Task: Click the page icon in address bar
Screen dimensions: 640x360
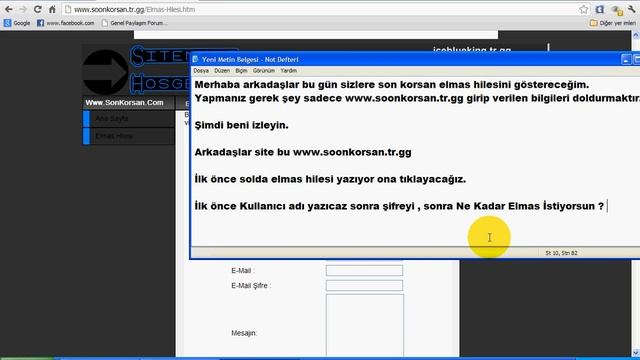Action: [68, 9]
